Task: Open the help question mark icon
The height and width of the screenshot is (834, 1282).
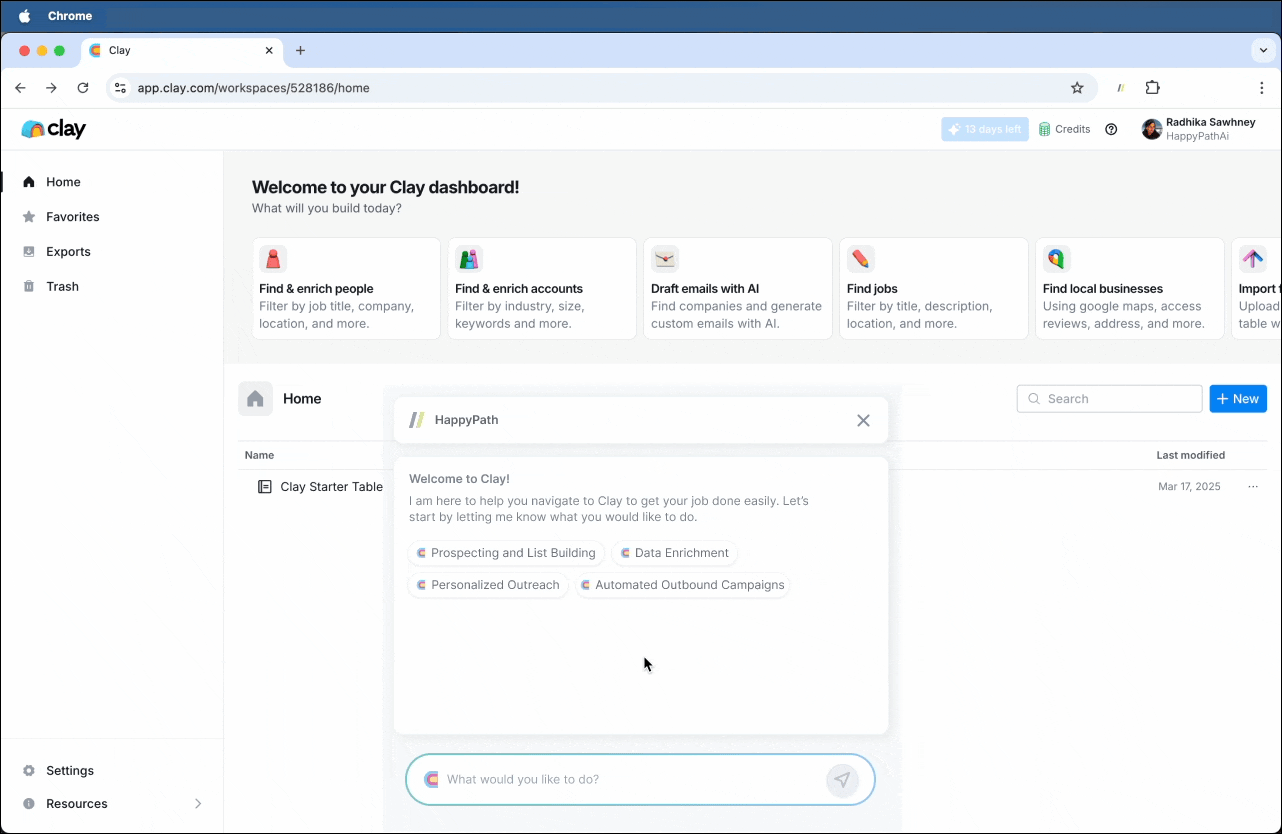Action: click(x=1111, y=129)
